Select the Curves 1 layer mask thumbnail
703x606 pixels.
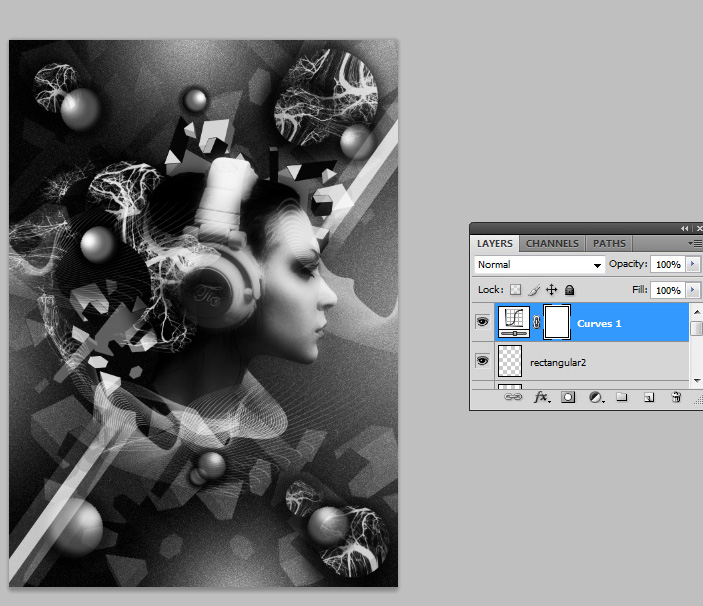(556, 323)
